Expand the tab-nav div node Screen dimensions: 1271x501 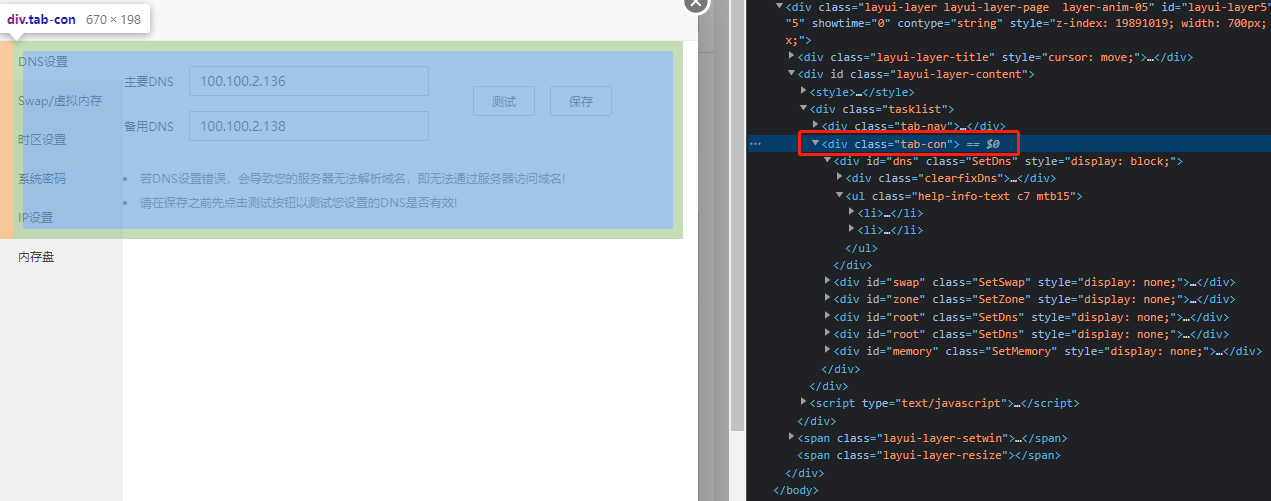[816, 126]
